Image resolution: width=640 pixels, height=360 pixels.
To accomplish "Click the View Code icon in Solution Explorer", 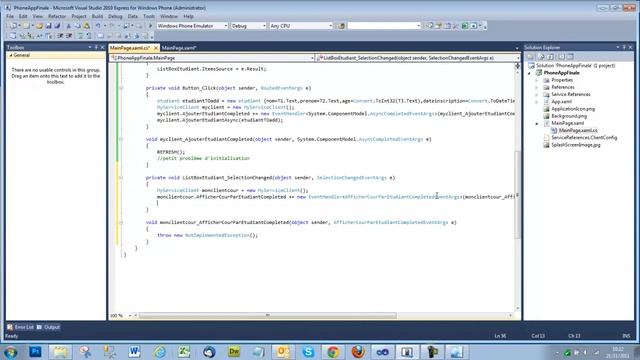I will 562,57.
